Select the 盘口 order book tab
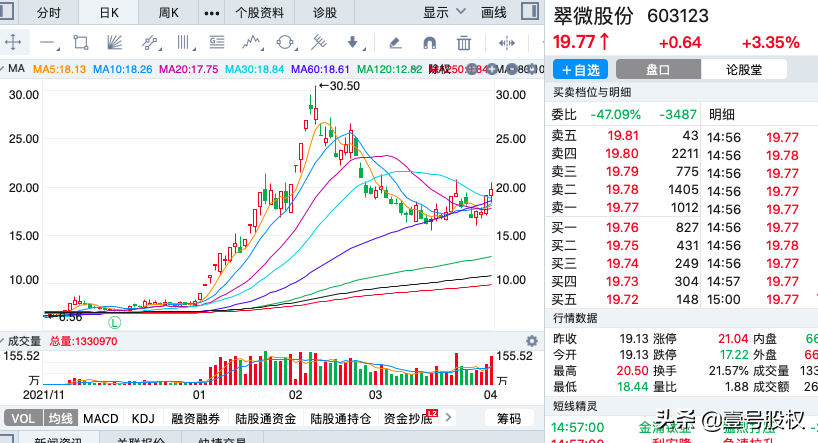 [658, 69]
